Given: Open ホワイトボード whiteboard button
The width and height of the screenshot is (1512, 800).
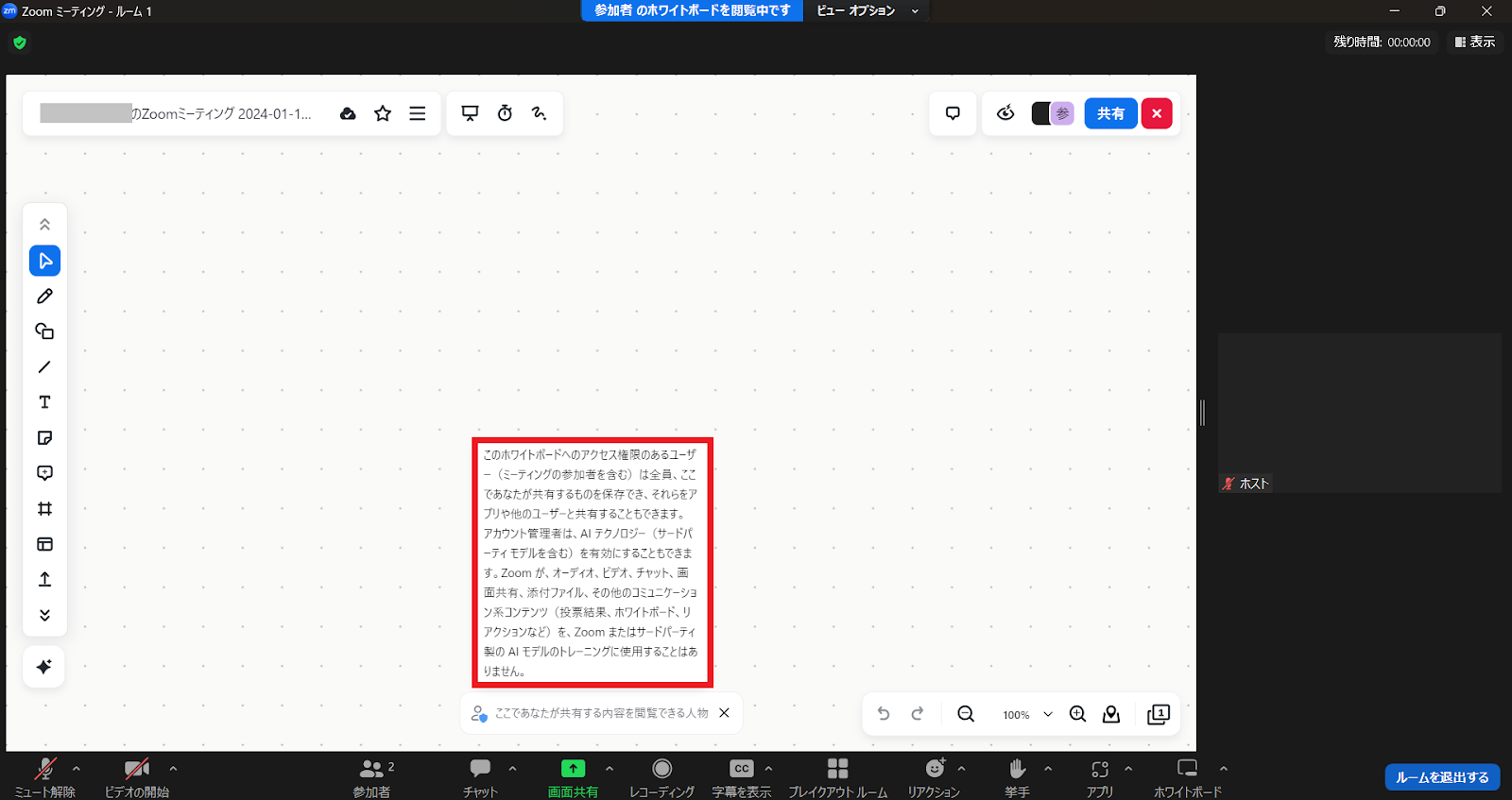Looking at the screenshot, I should click(x=1188, y=777).
